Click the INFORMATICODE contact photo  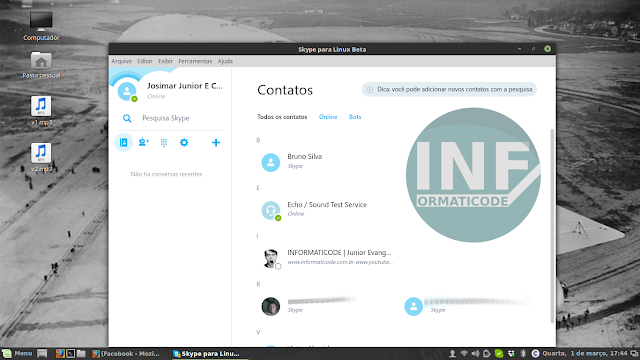(271, 258)
